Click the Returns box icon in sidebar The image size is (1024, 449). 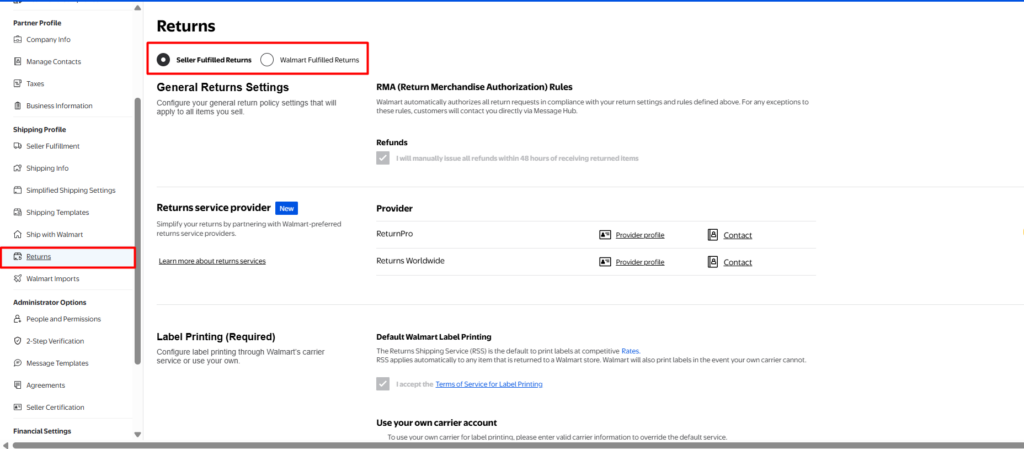coord(18,256)
